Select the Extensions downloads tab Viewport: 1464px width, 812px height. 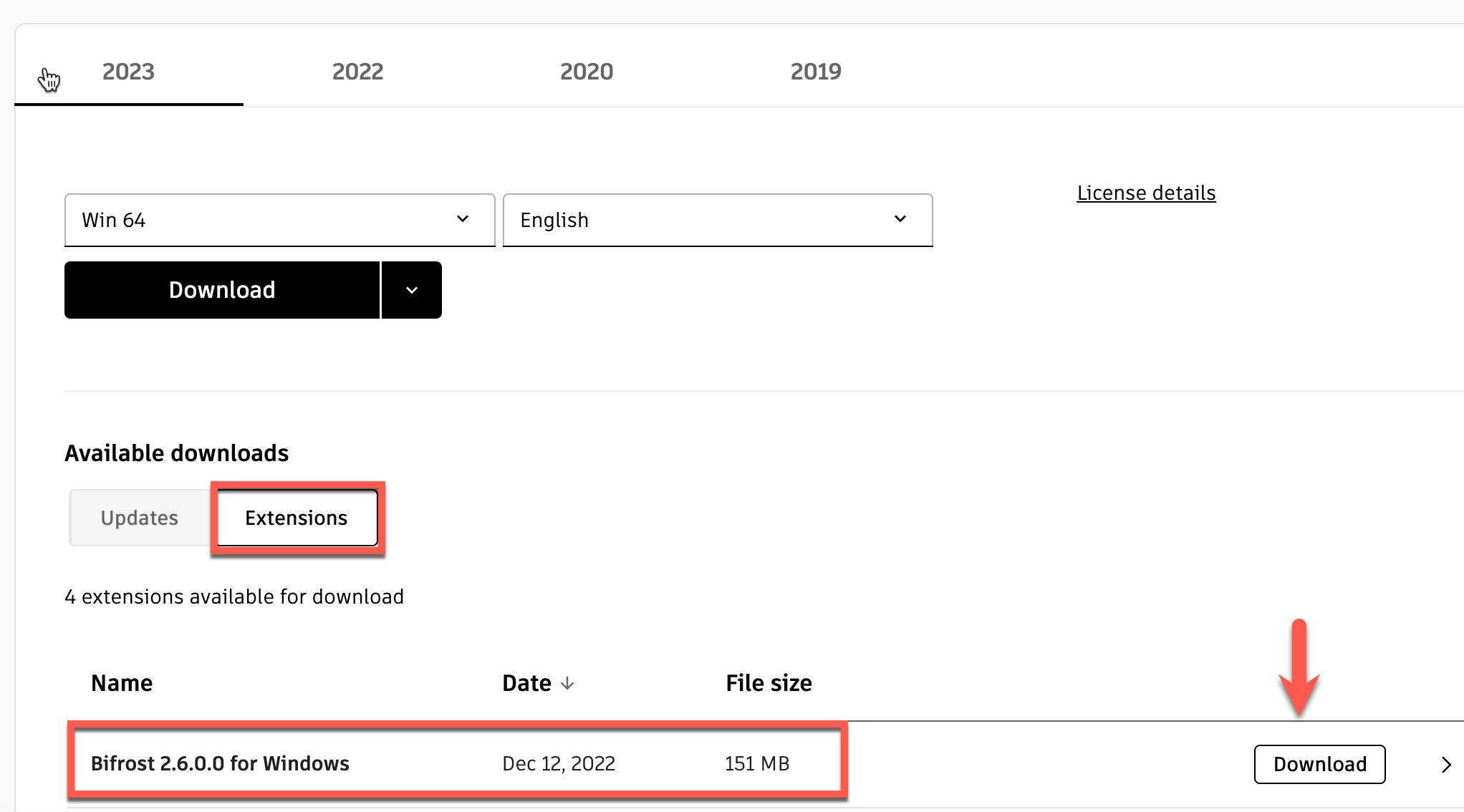click(x=297, y=518)
